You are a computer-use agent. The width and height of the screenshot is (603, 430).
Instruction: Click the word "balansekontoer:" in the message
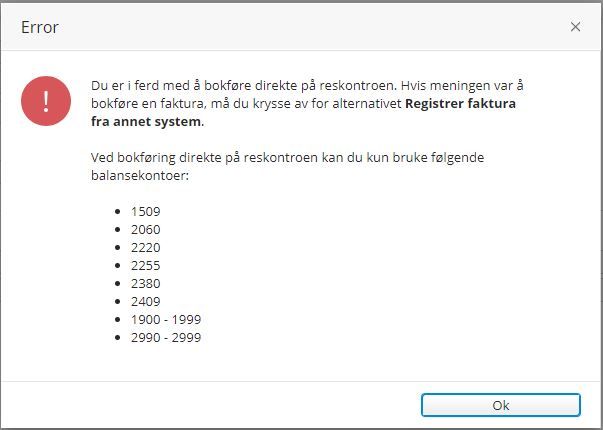pos(140,175)
